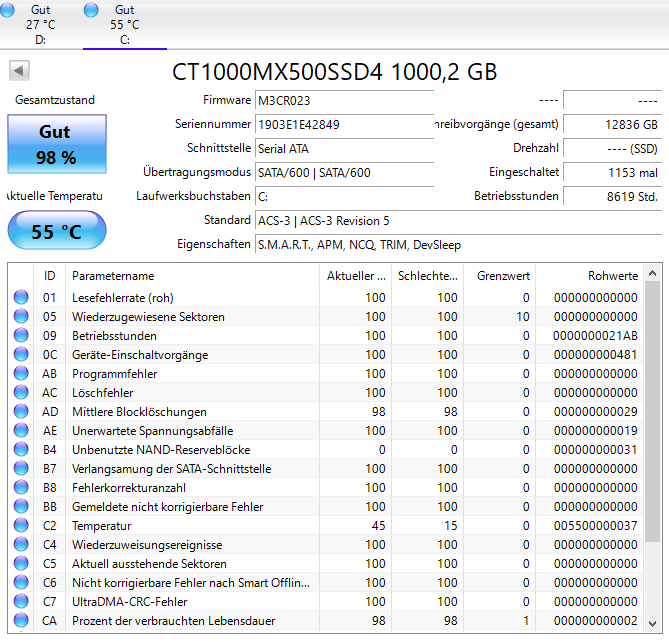Click scrollbar down arrow of SMART list
This screenshot has width=669, height=642.
click(x=652, y=623)
